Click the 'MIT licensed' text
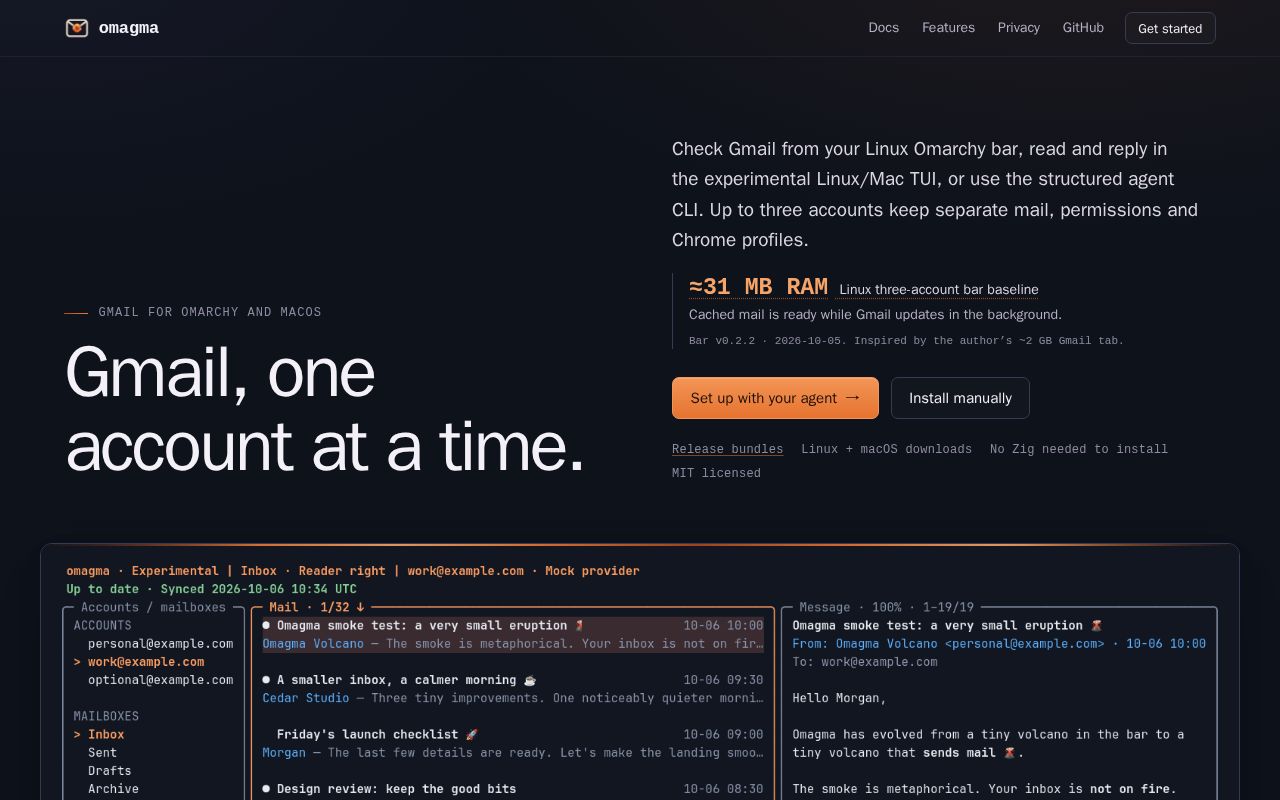This screenshot has height=800, width=1280. tap(716, 473)
